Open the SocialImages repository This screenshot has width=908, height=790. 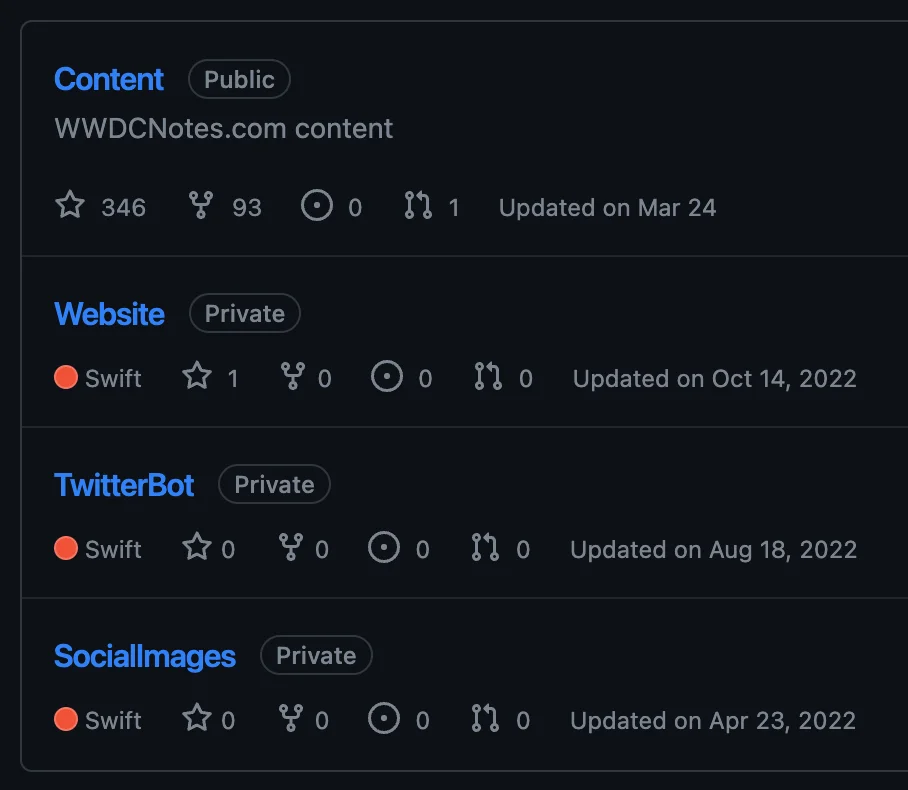(x=144, y=655)
